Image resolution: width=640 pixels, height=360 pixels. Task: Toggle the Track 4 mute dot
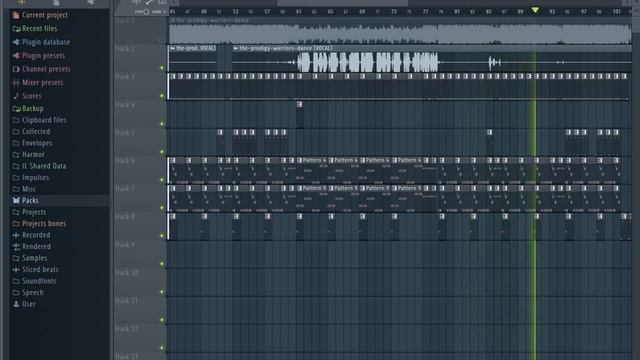tap(162, 124)
